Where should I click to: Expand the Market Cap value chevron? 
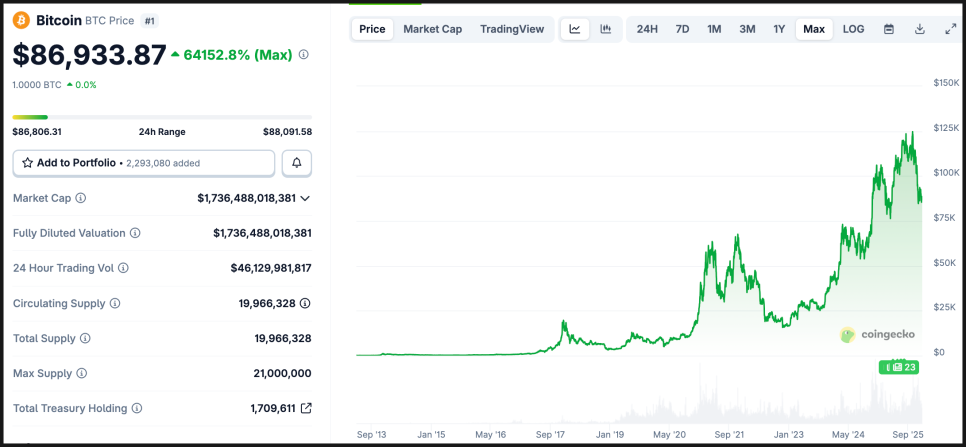click(305, 198)
